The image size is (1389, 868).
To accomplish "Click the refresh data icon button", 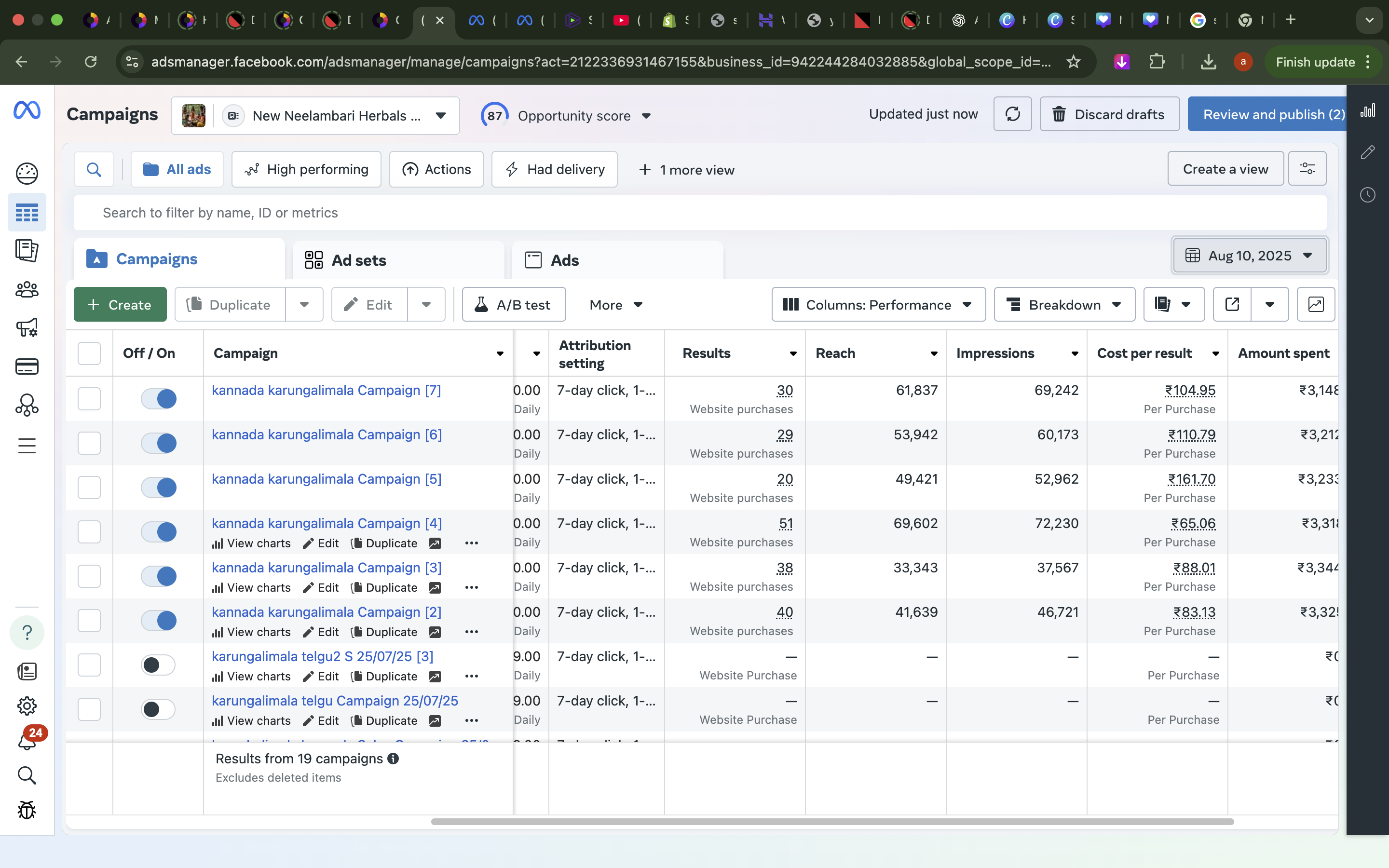I will 1012,114.
